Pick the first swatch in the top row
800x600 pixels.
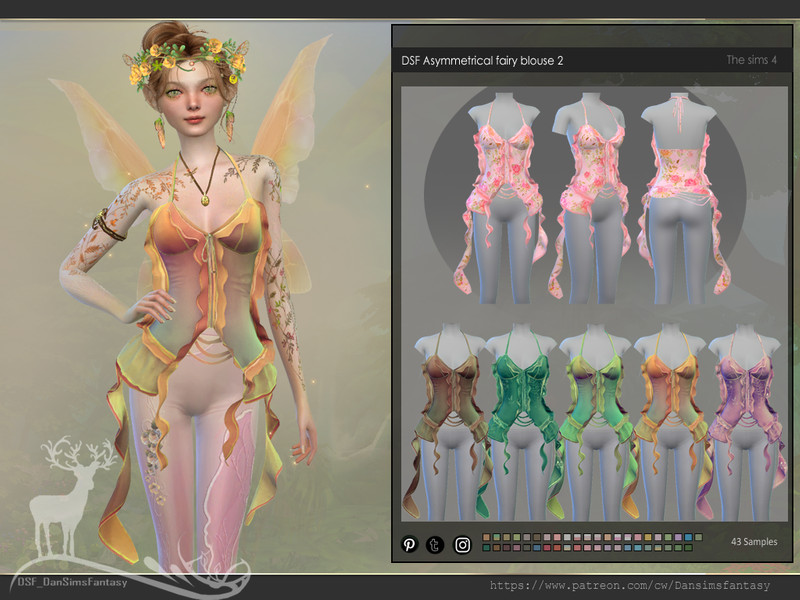[487, 538]
